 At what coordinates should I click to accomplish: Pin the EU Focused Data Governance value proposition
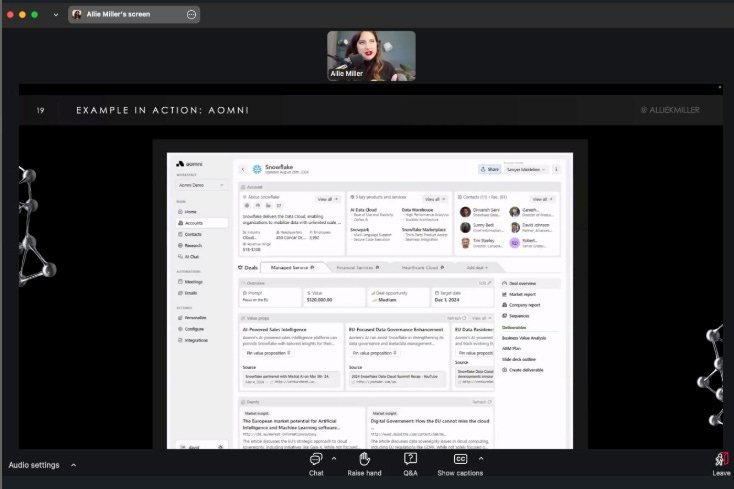(x=374, y=353)
